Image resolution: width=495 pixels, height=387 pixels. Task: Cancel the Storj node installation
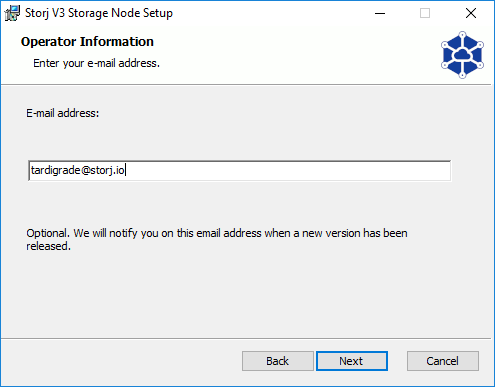pyautogui.click(x=443, y=361)
